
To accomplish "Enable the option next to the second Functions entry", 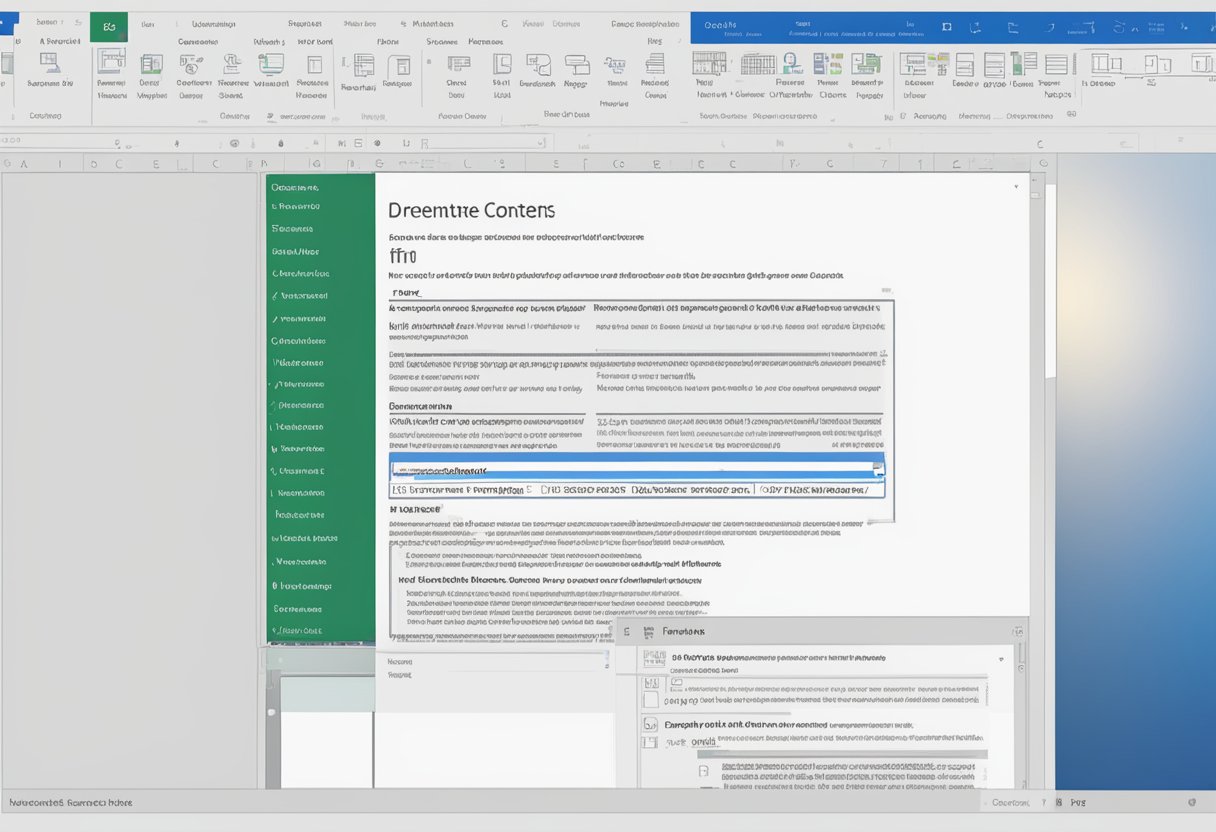I will pyautogui.click(x=653, y=700).
